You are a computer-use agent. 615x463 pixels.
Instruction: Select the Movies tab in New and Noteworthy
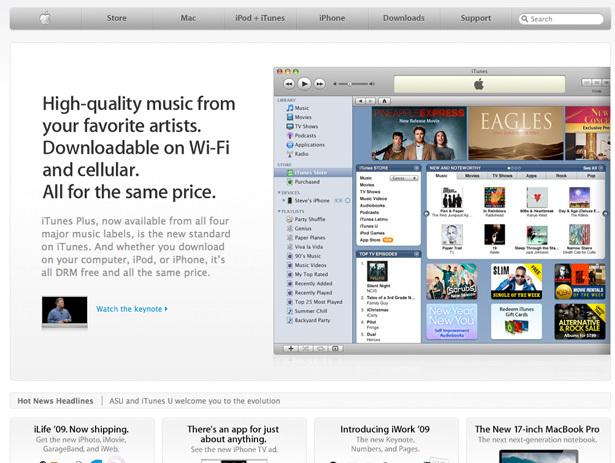point(472,176)
